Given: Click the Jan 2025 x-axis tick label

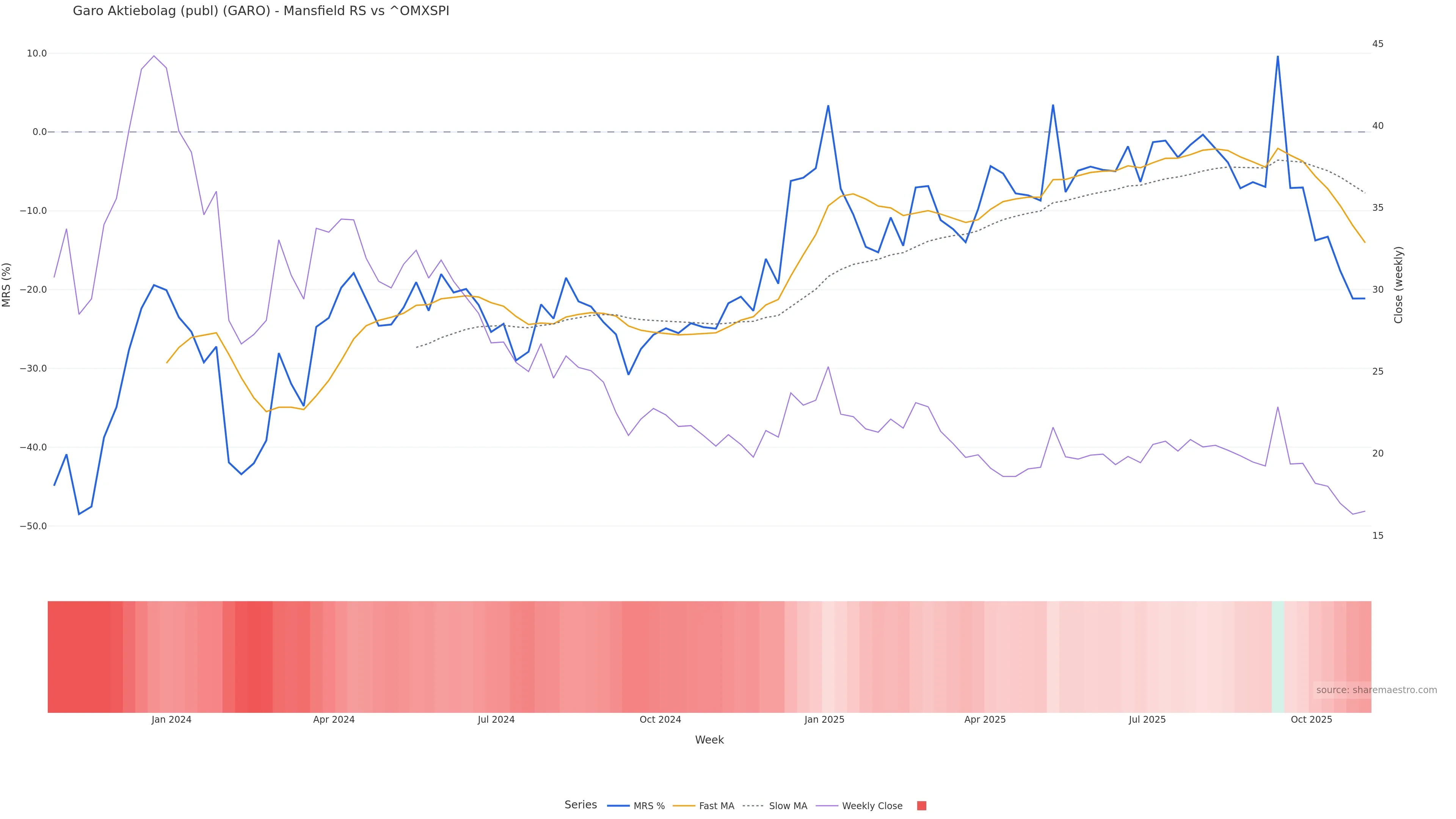Looking at the screenshot, I should click(824, 720).
